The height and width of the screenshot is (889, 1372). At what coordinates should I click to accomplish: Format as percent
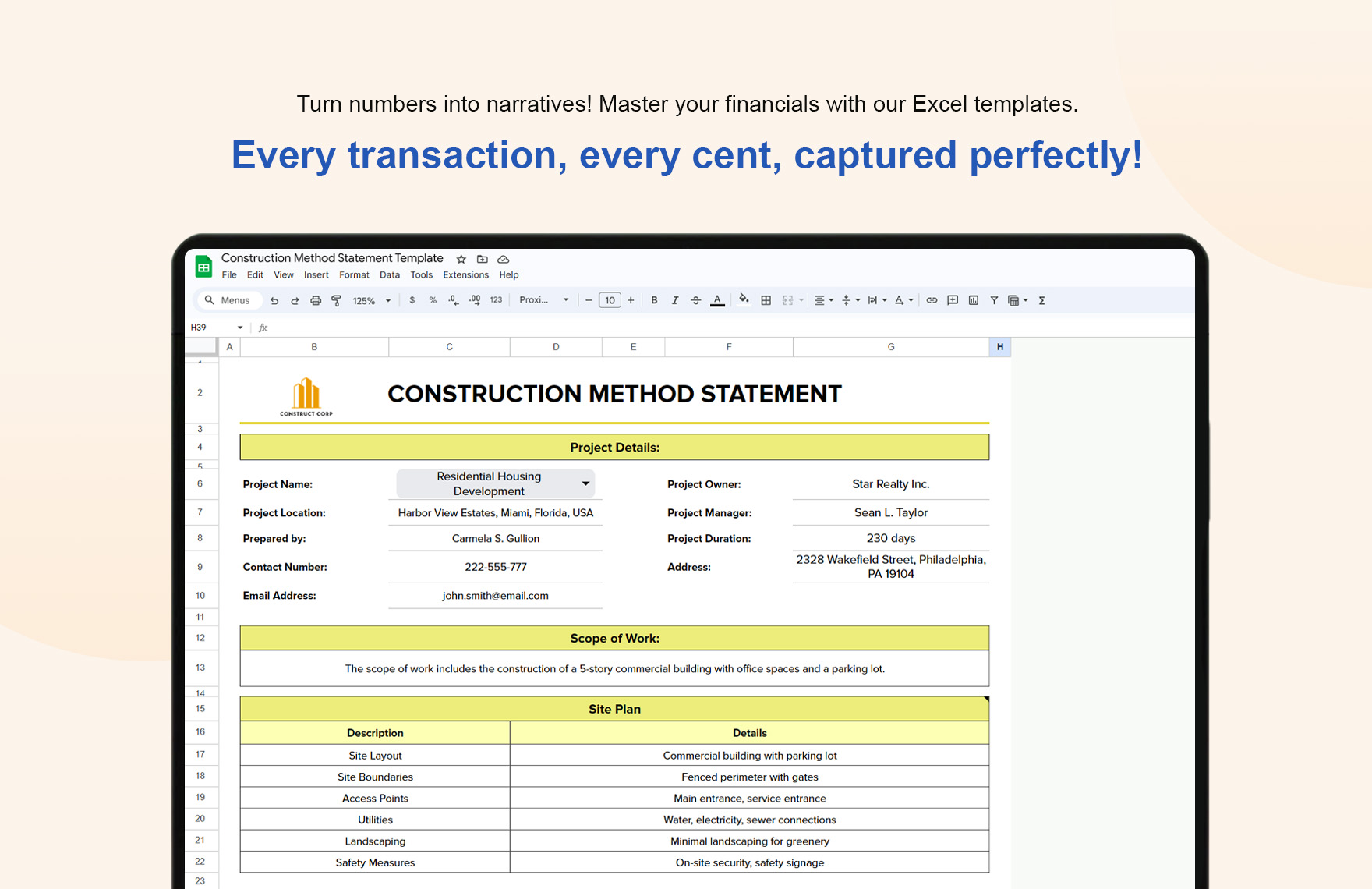click(x=433, y=300)
